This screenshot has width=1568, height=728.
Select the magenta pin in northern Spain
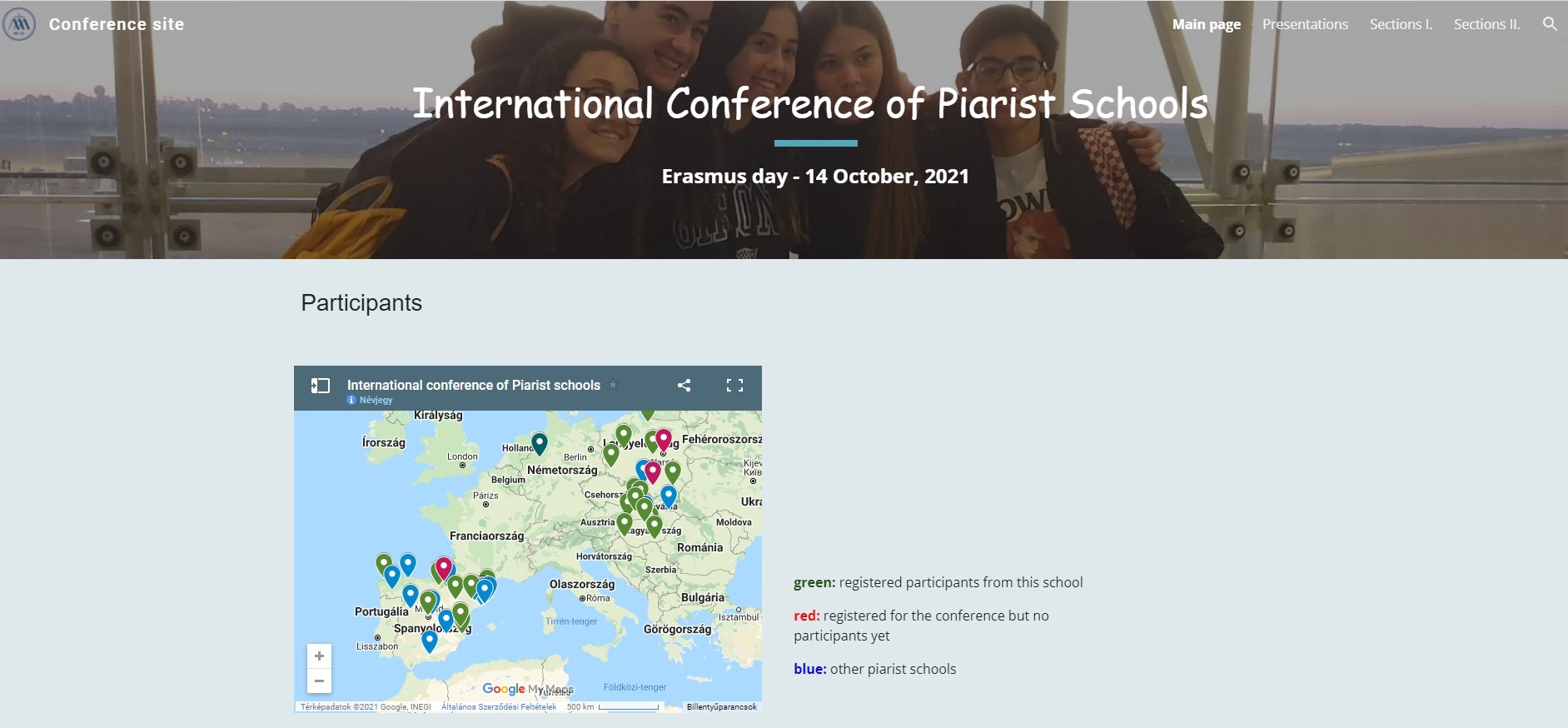(x=444, y=568)
